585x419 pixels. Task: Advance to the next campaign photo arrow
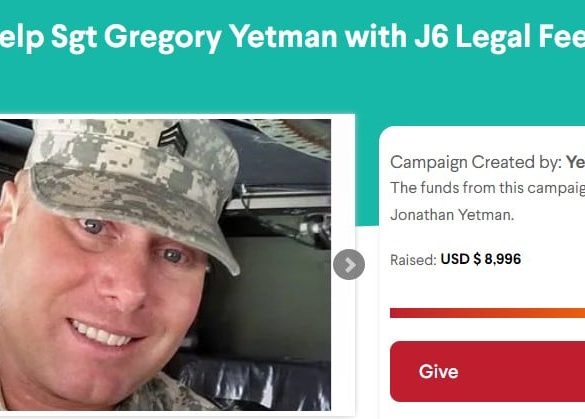pos(349,265)
